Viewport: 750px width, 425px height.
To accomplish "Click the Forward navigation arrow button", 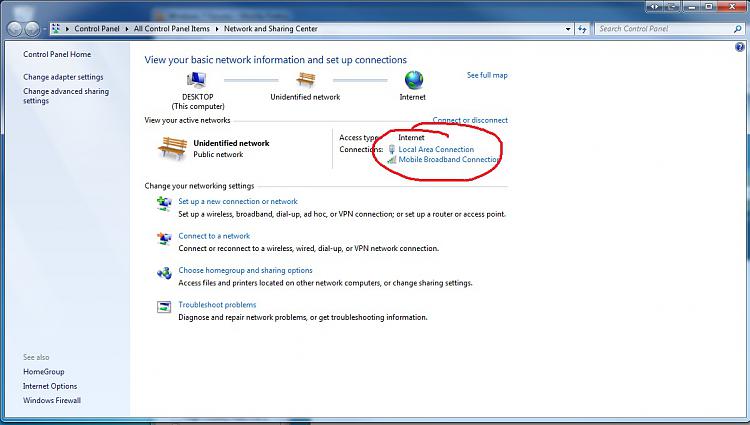I will tap(32, 29).
